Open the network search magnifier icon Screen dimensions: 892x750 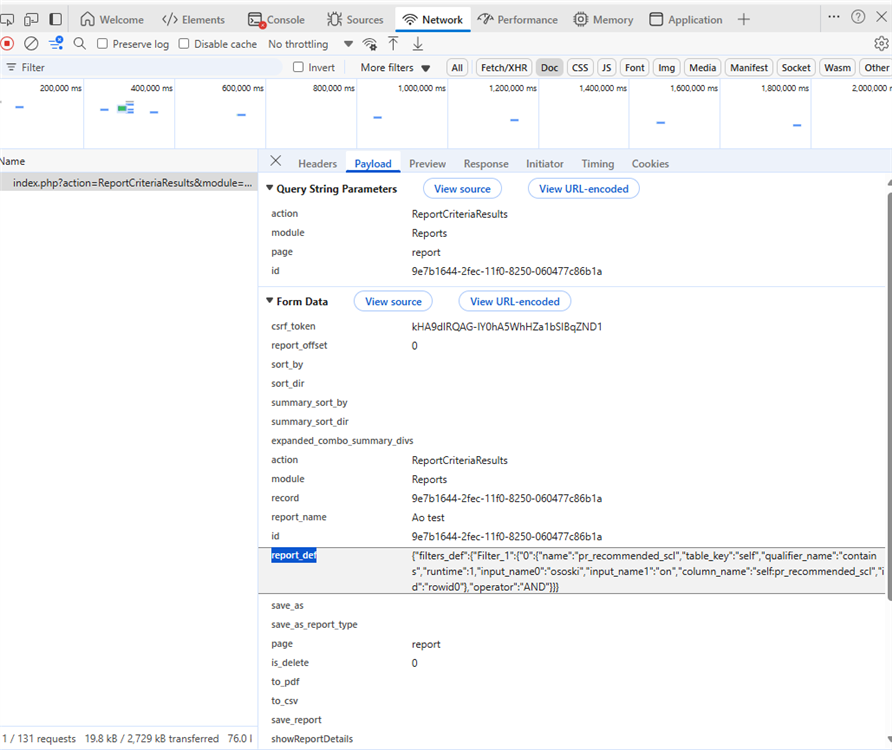pyautogui.click(x=80, y=44)
